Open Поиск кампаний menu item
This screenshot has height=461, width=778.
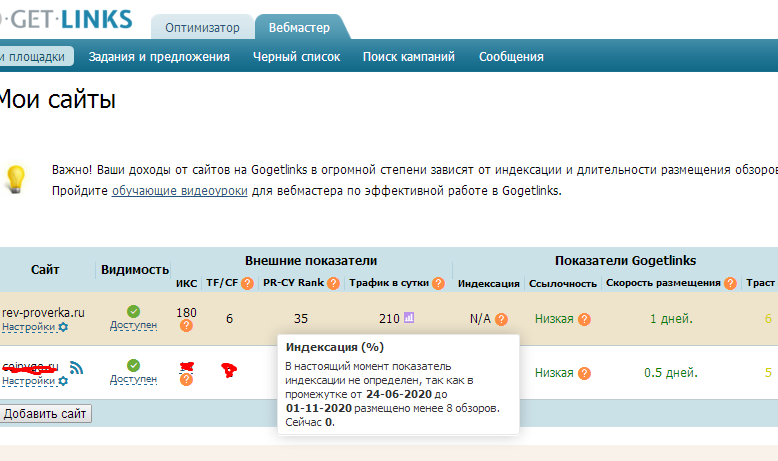pyautogui.click(x=408, y=57)
